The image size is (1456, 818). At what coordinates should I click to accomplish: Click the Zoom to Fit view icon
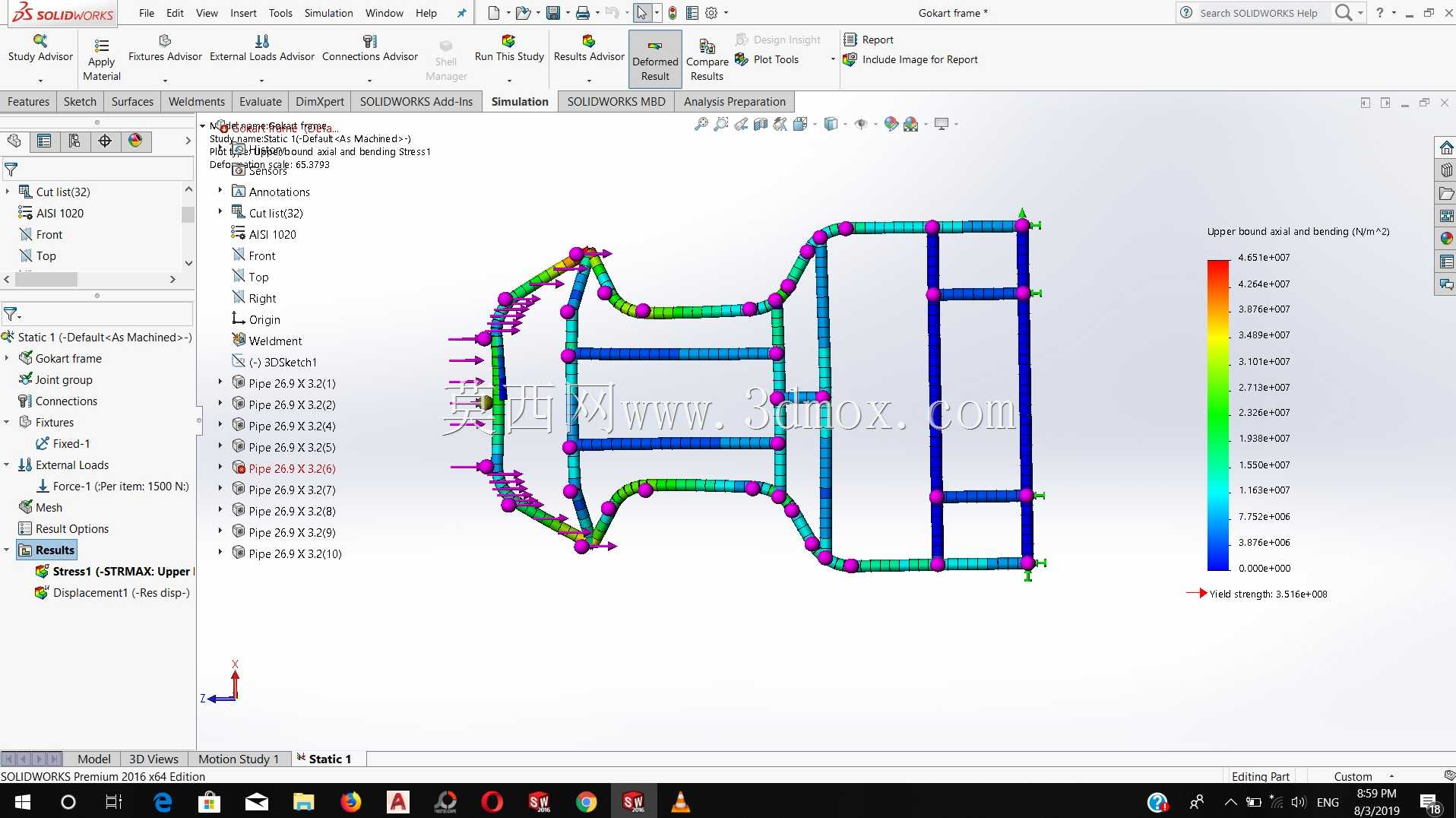[x=701, y=124]
